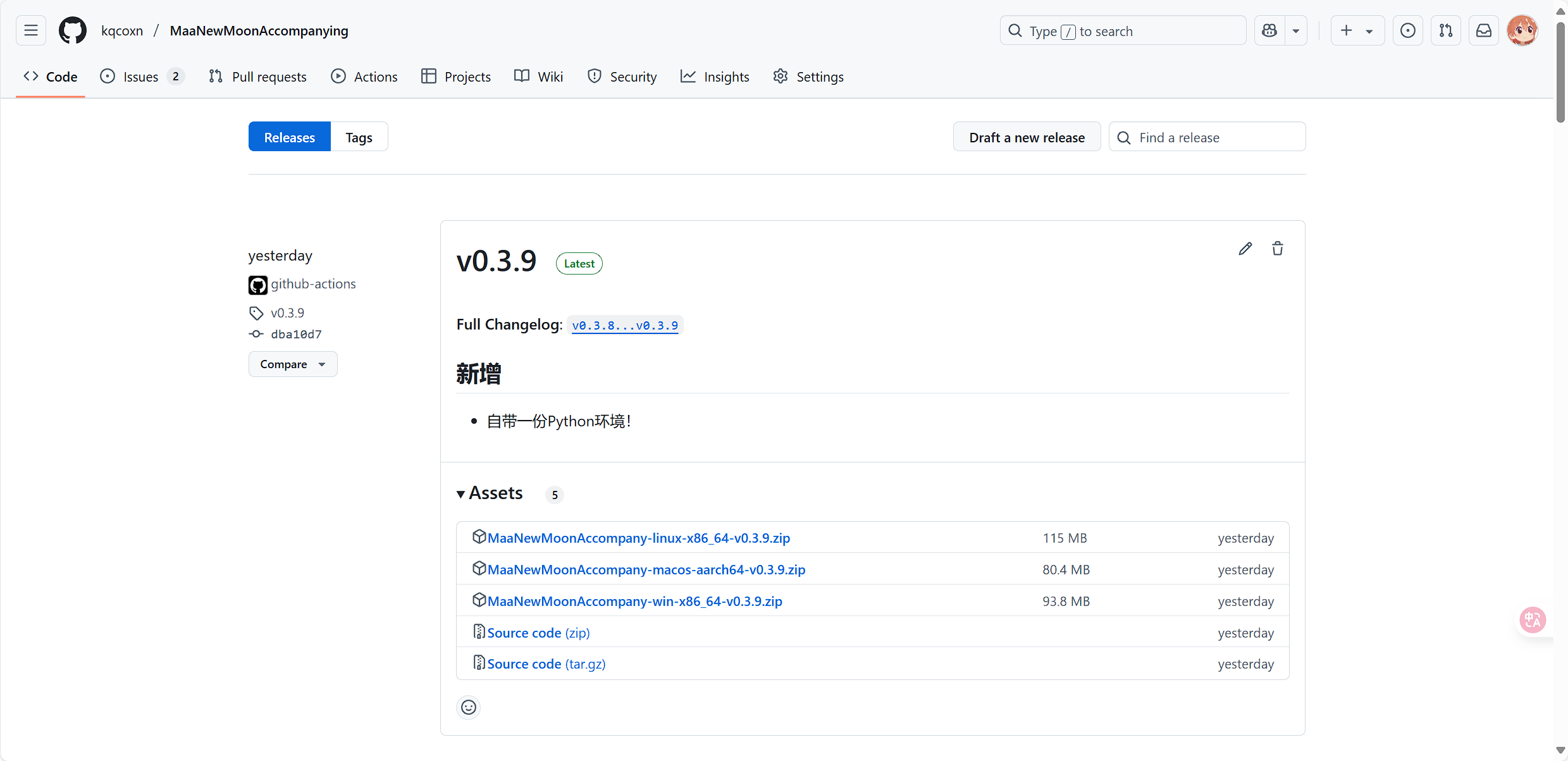Viewport: 1568px width, 761px height.
Task: Click the translate floating widget icon
Action: coord(1533,620)
